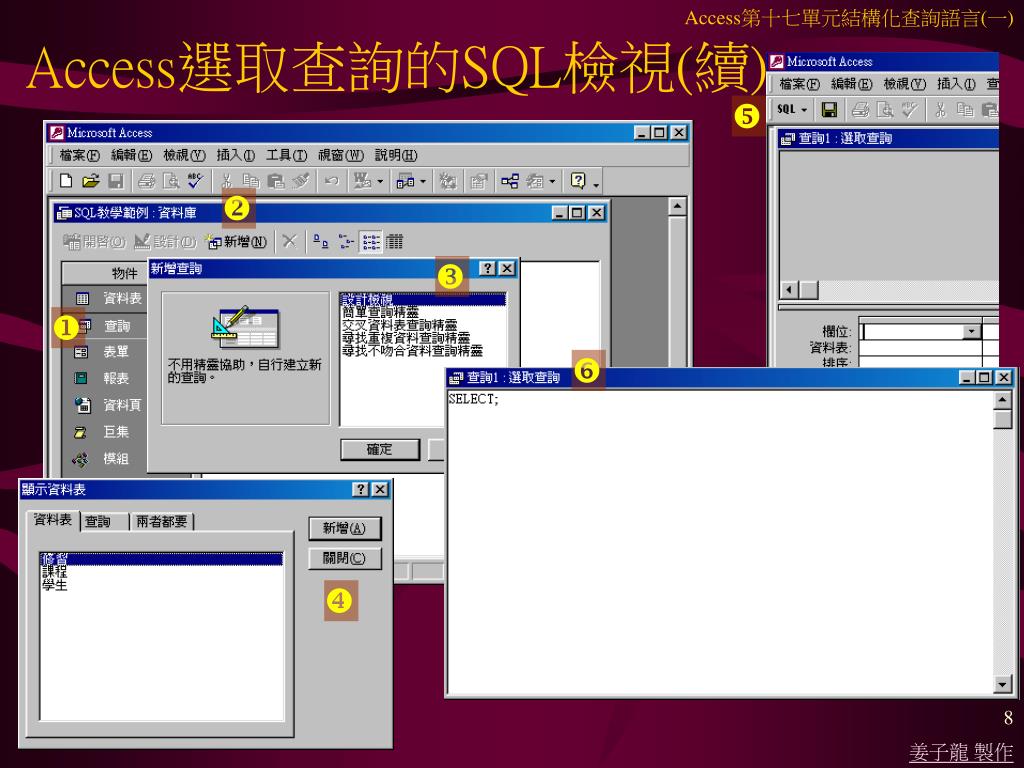Open the 檢視(V) menu in main Access window
The image size is (1024, 768).
point(184,155)
